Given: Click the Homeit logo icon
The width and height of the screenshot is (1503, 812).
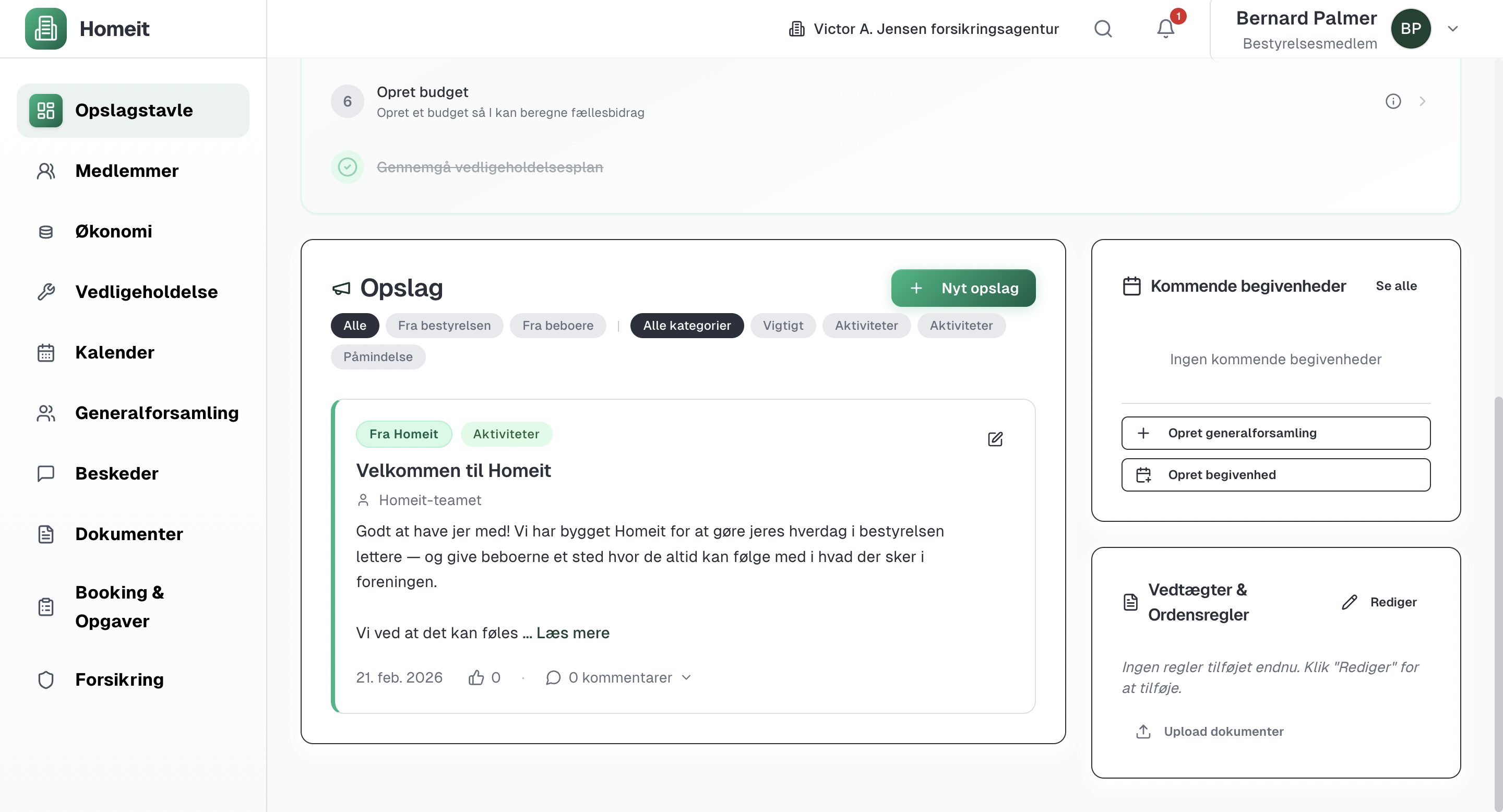Looking at the screenshot, I should 45,29.
